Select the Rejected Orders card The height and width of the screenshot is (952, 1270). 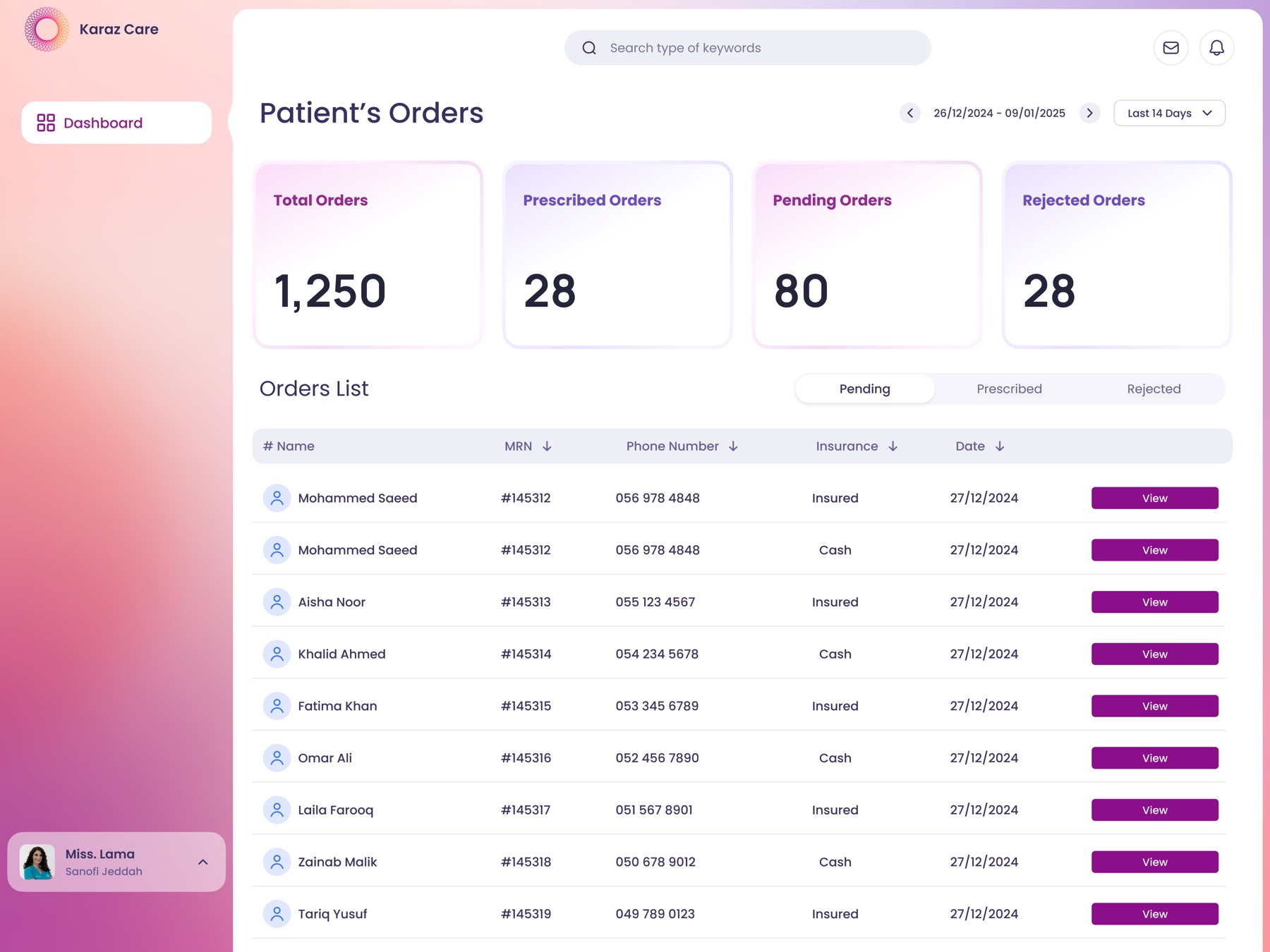pos(1118,255)
